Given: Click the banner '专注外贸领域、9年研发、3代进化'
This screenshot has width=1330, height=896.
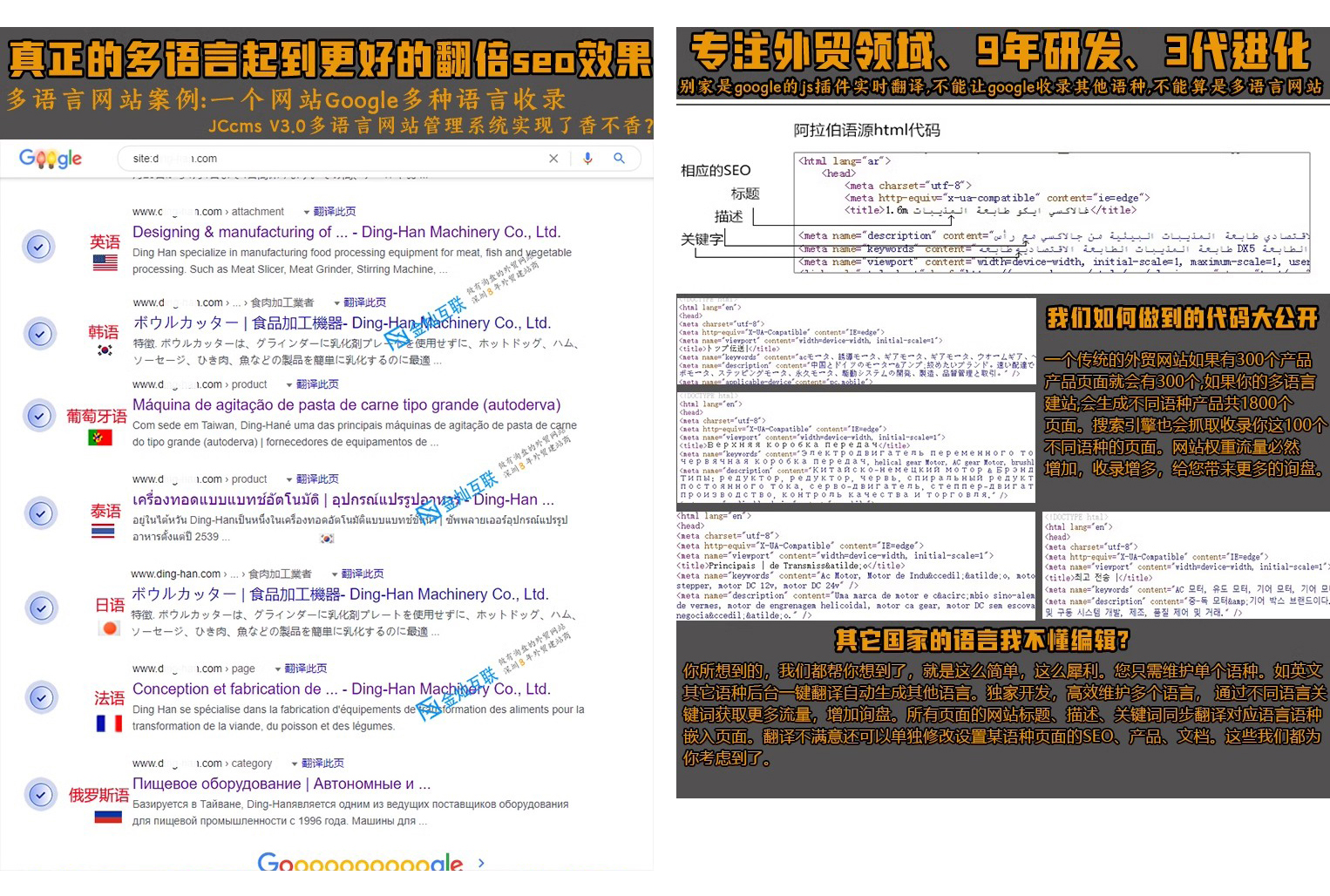Looking at the screenshot, I should tap(1000, 51).
